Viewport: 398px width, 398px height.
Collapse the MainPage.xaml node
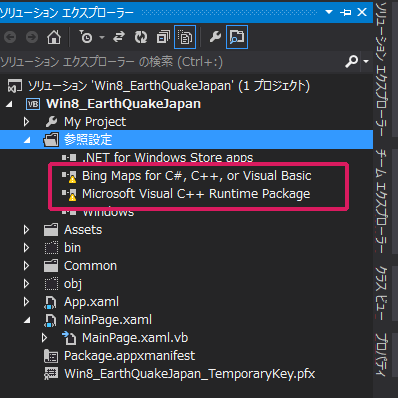point(27,320)
